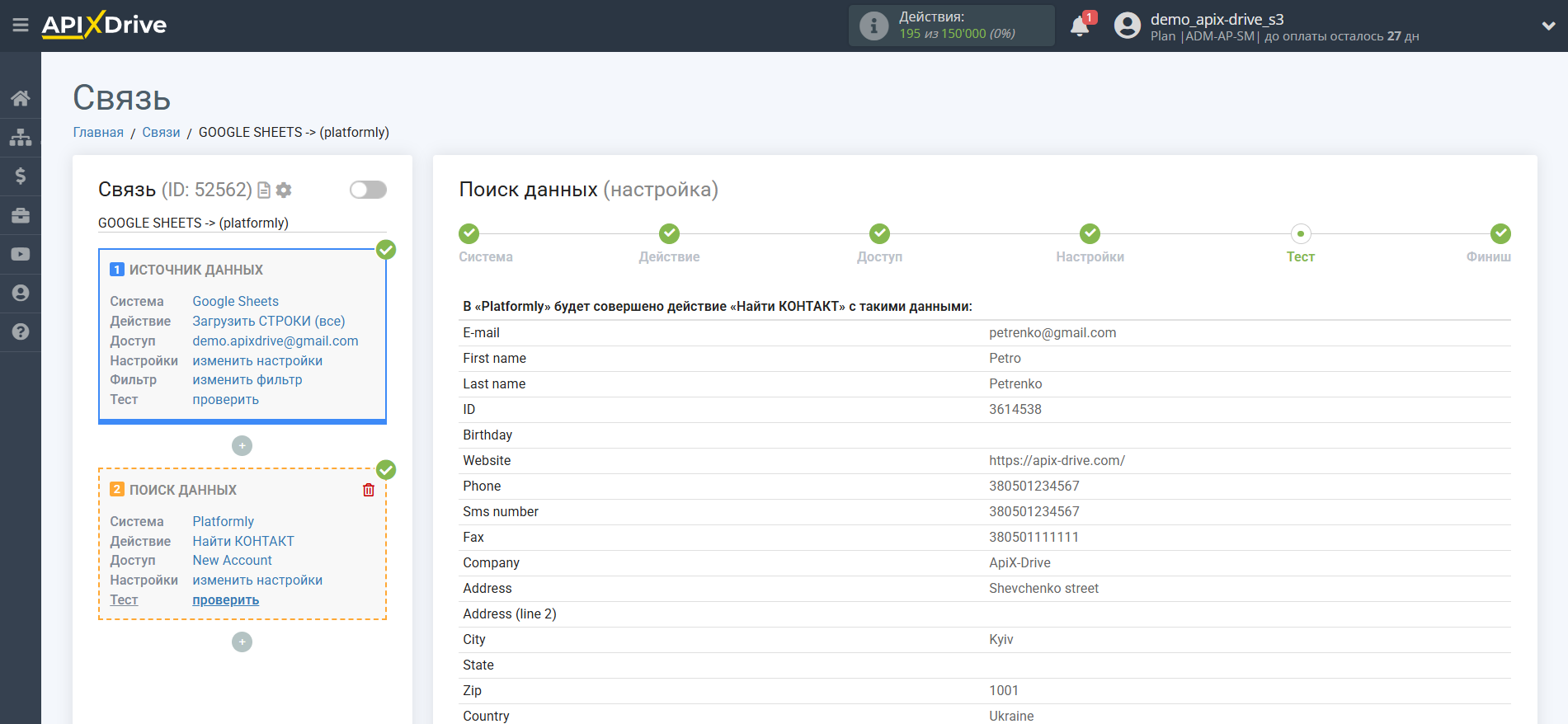Select the ID value 3614538

[x=1015, y=410]
